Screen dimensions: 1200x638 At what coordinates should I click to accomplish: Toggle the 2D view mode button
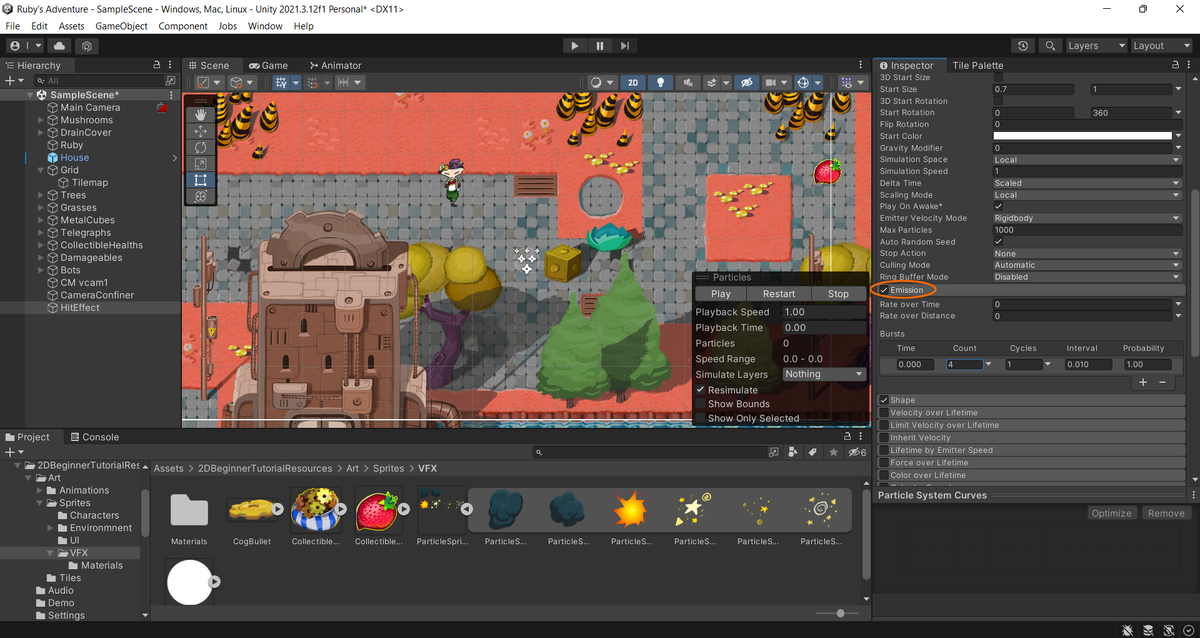coord(632,82)
